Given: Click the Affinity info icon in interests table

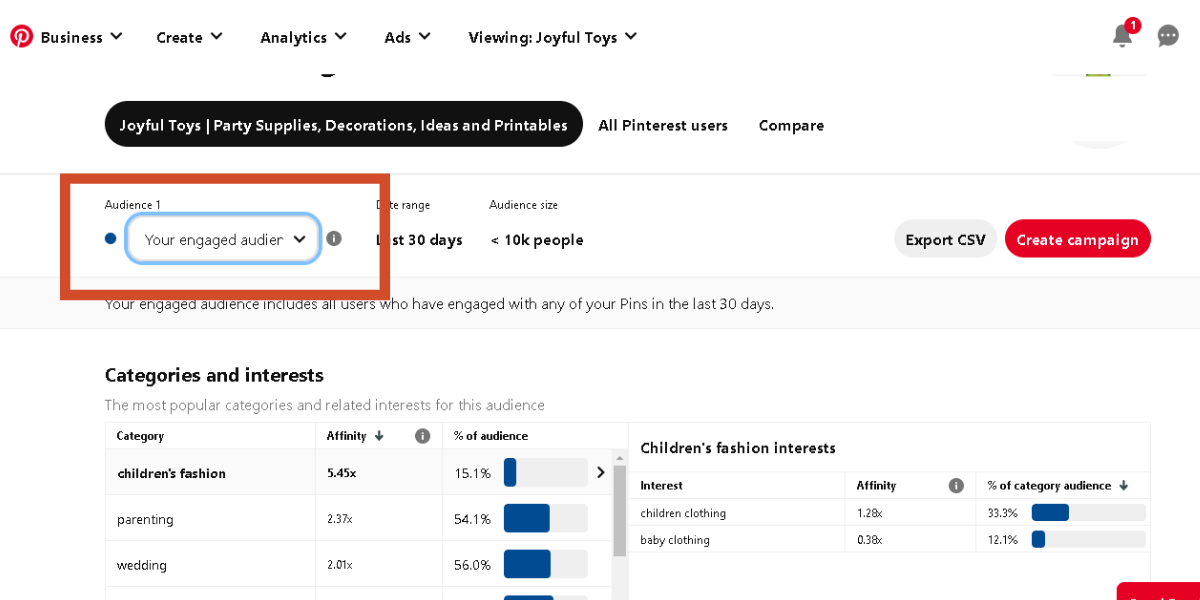Looking at the screenshot, I should point(956,486).
